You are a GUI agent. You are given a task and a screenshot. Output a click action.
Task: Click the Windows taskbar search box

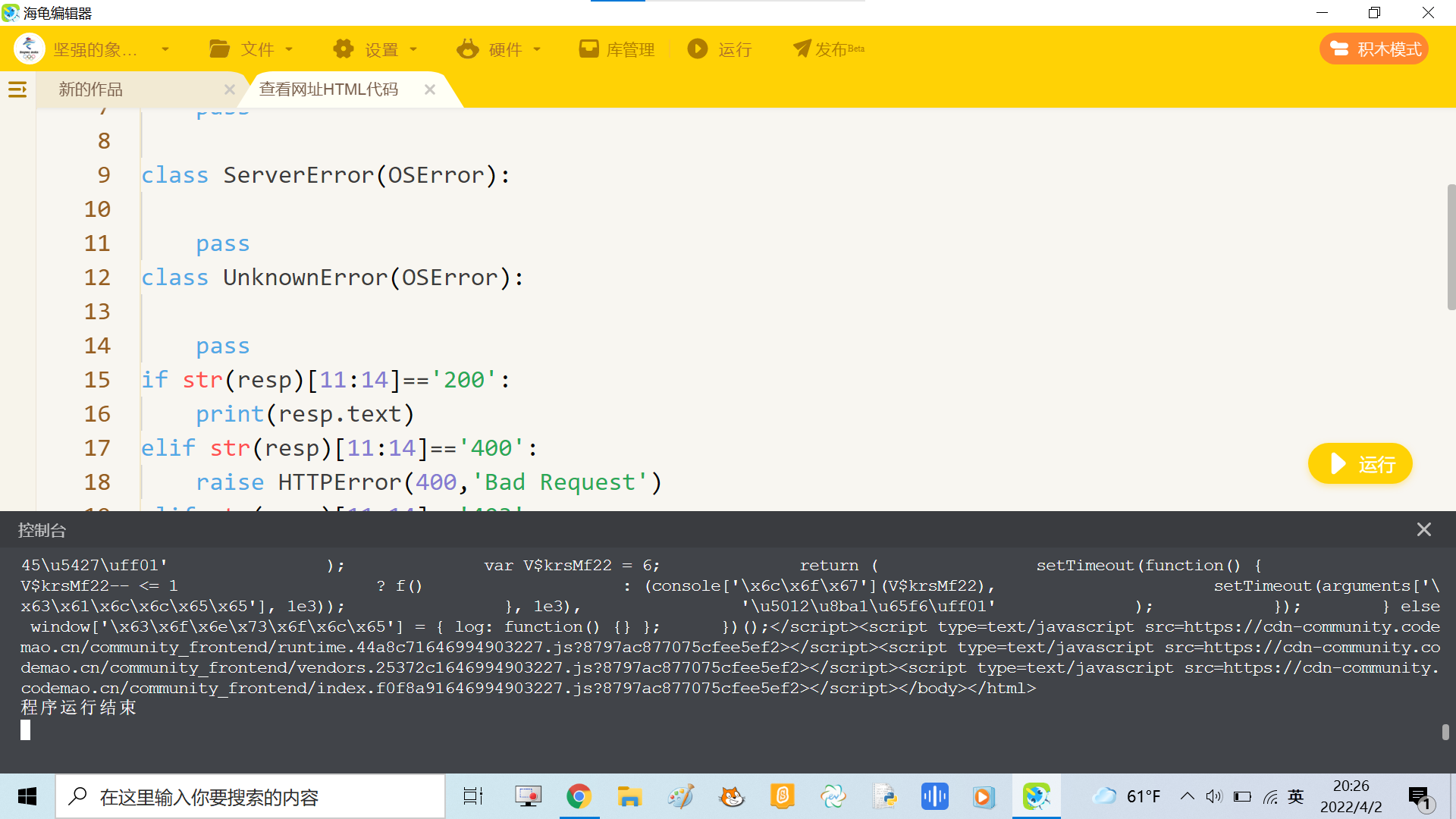[x=250, y=796]
